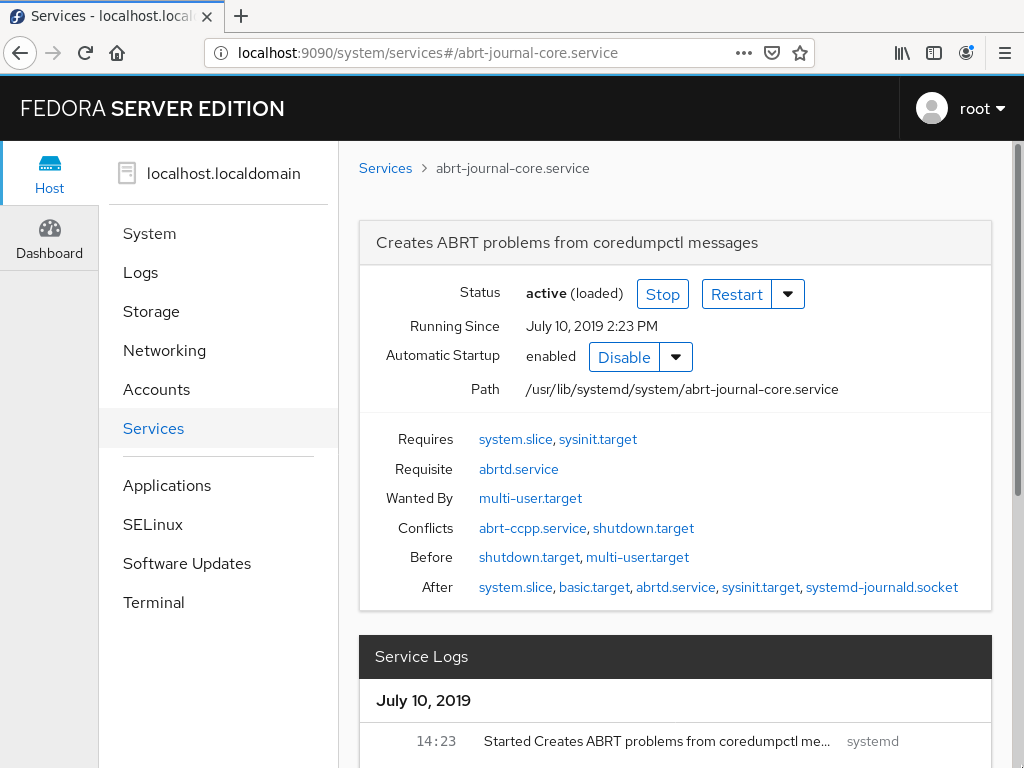This screenshot has width=1024, height=768.
Task: Show site information icon in address bar
Action: 221,53
